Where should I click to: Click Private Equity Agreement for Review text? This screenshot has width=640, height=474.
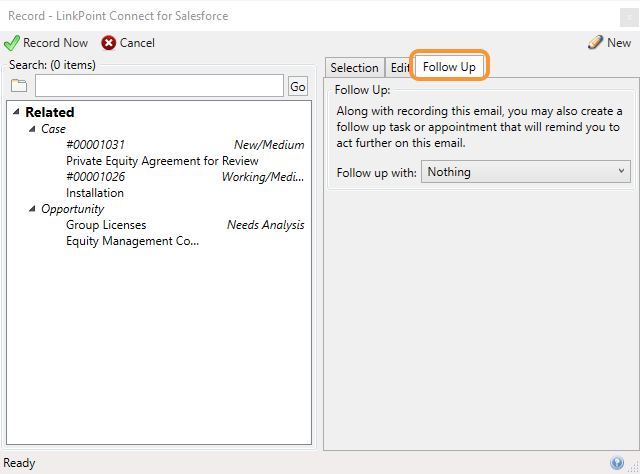162,161
